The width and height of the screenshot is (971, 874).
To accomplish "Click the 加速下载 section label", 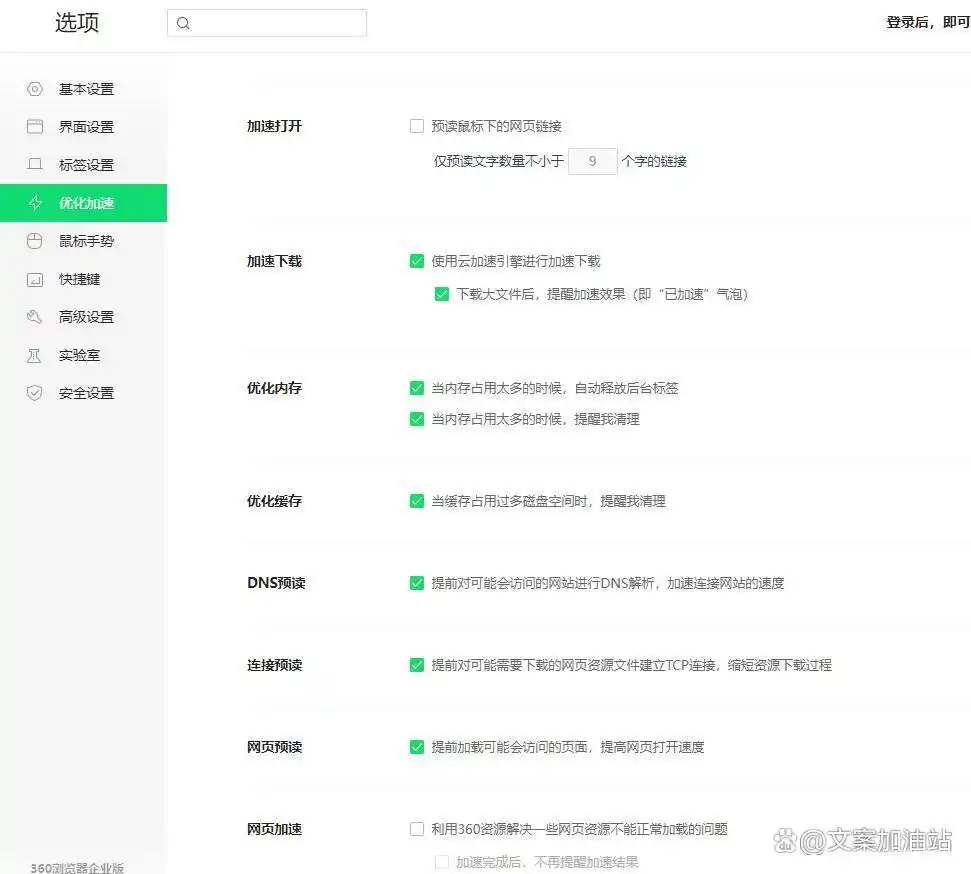I will point(274,261).
